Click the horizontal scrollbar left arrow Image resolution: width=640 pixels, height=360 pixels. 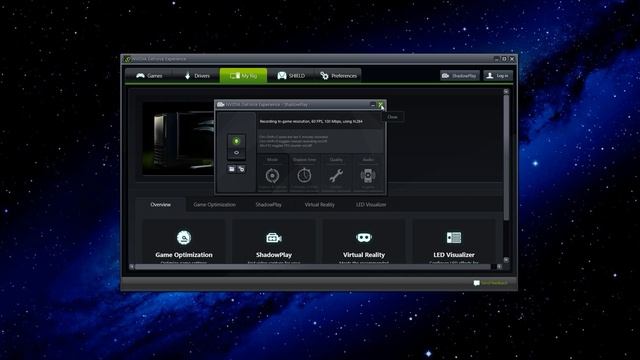pos(131,267)
